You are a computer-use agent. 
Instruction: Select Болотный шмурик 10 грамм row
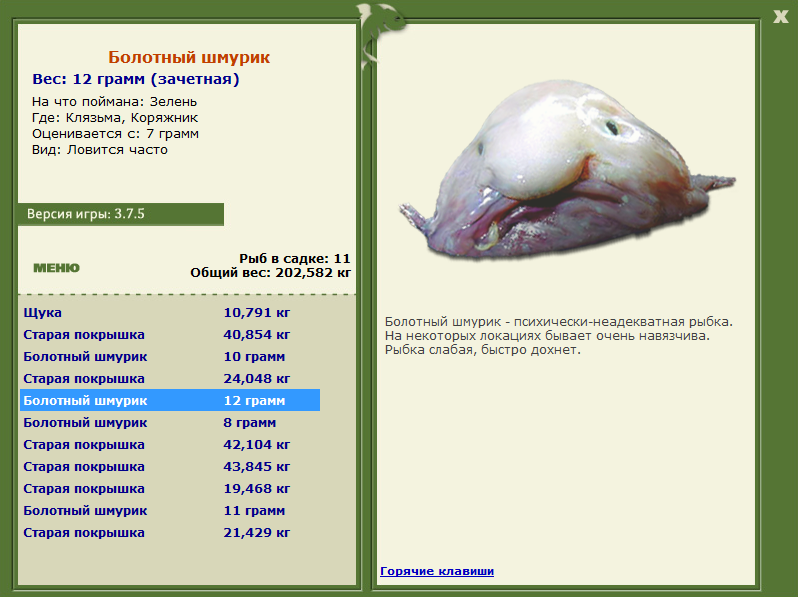tap(170, 356)
